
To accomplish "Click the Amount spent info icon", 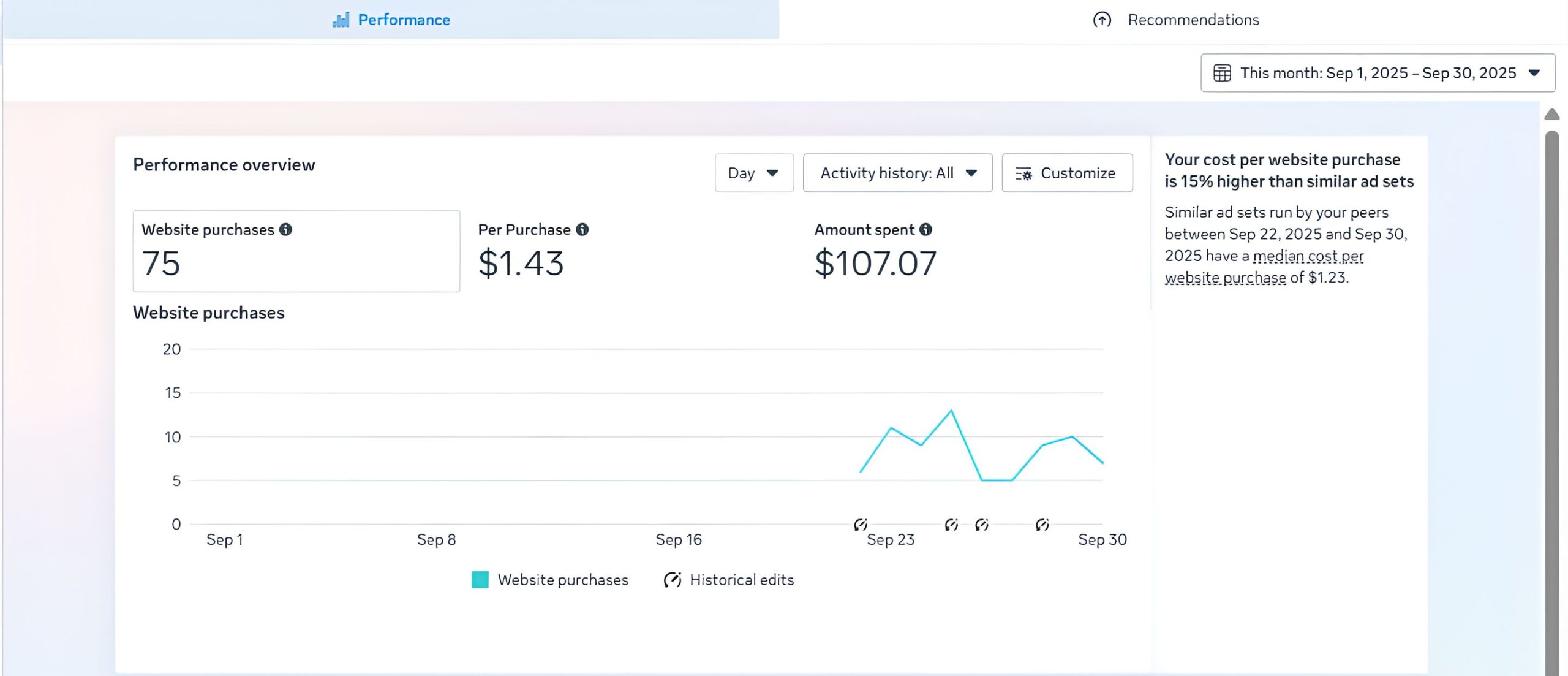I will pos(925,229).
